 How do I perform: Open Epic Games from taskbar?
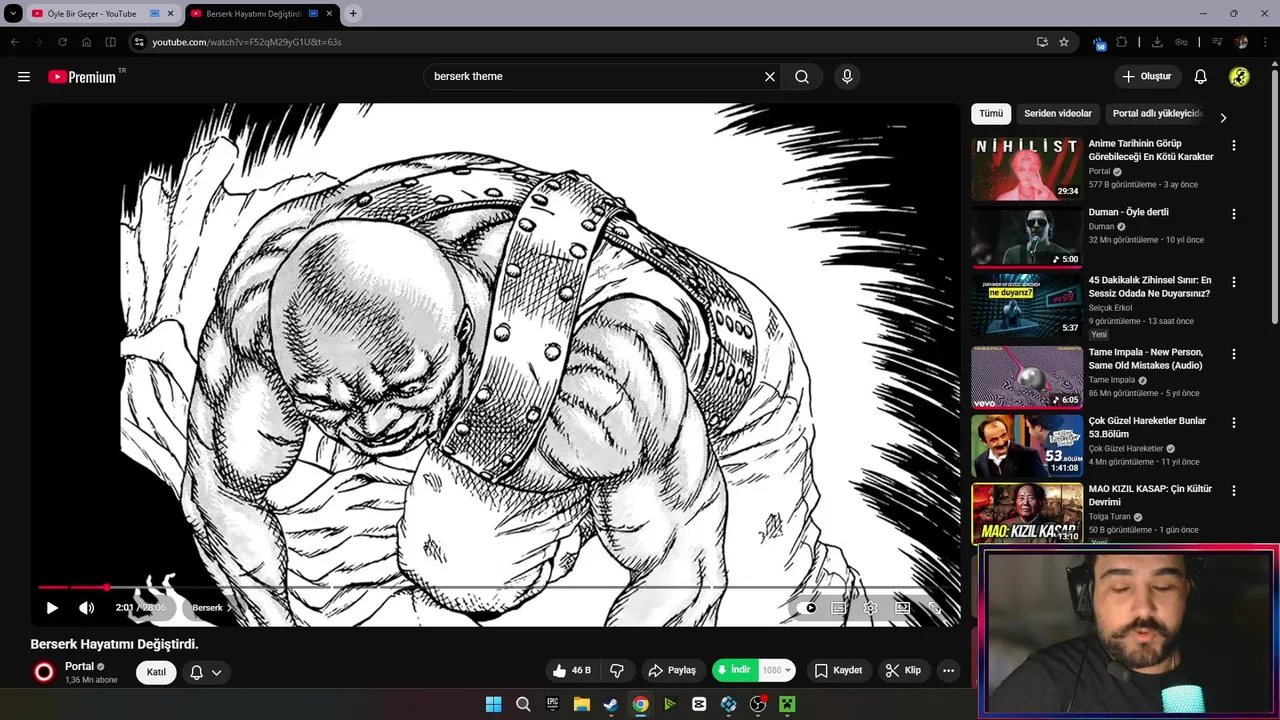coord(552,704)
